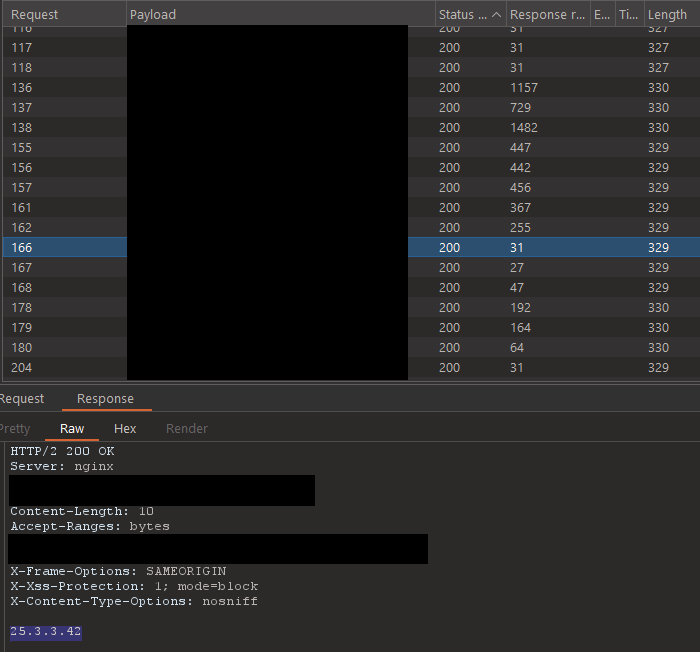Select request row 179

[x=351, y=327]
